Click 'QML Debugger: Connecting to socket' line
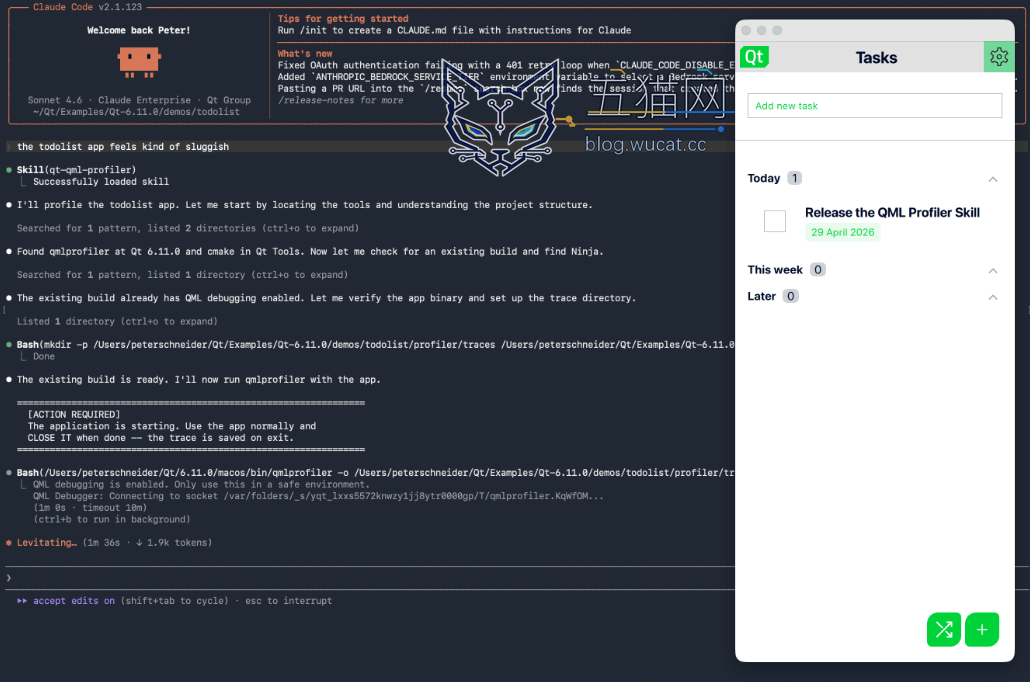 (x=318, y=496)
